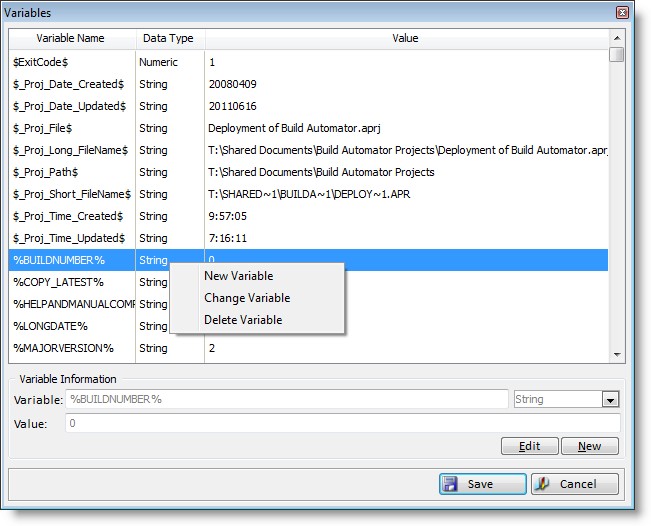The height and width of the screenshot is (526, 651).
Task: Click the New button
Action: [590, 446]
